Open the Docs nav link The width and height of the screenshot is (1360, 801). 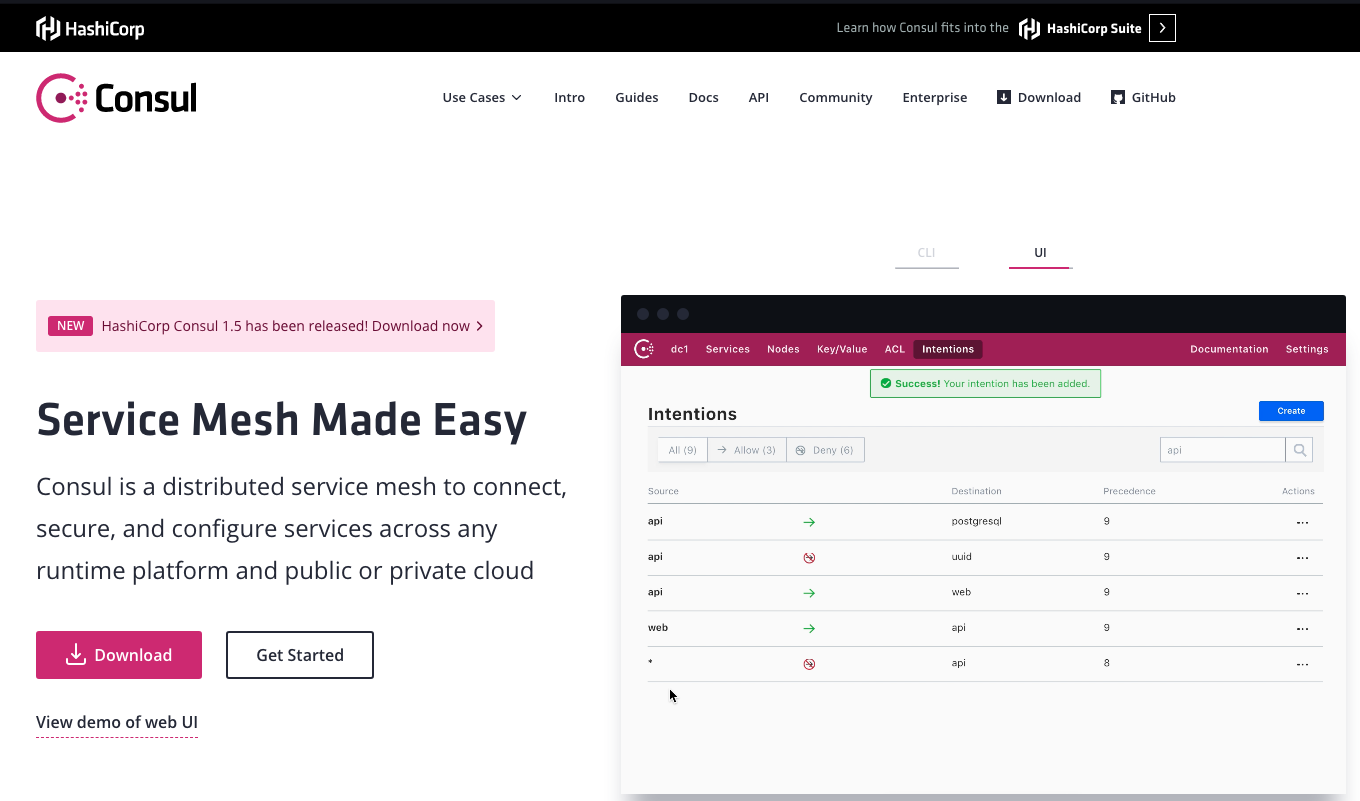tap(704, 97)
